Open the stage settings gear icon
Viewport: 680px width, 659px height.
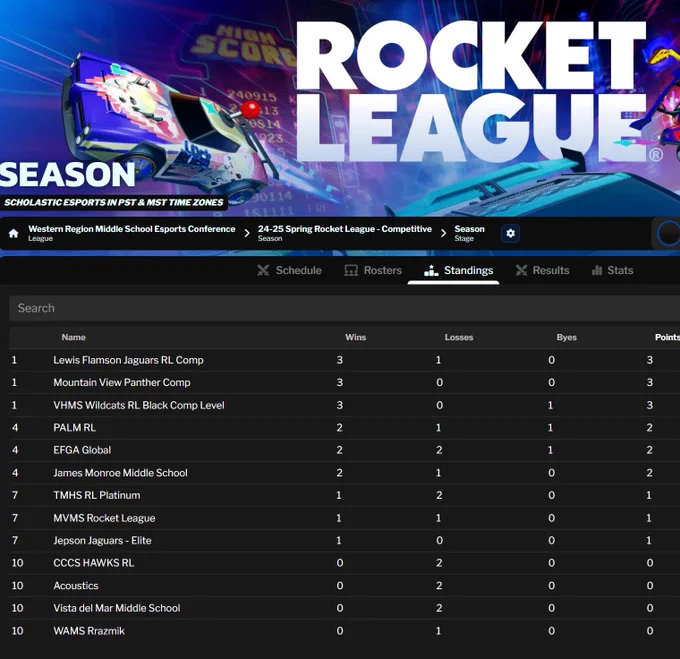(x=510, y=233)
